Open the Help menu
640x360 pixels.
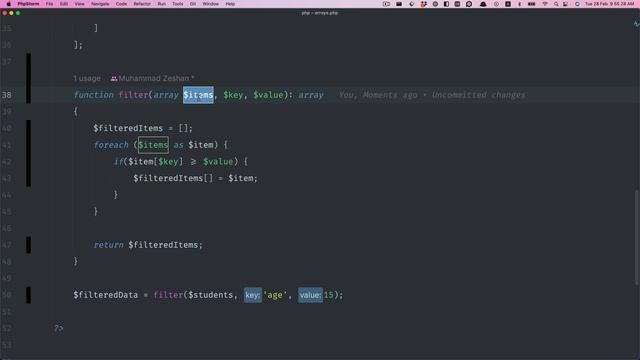230,4
